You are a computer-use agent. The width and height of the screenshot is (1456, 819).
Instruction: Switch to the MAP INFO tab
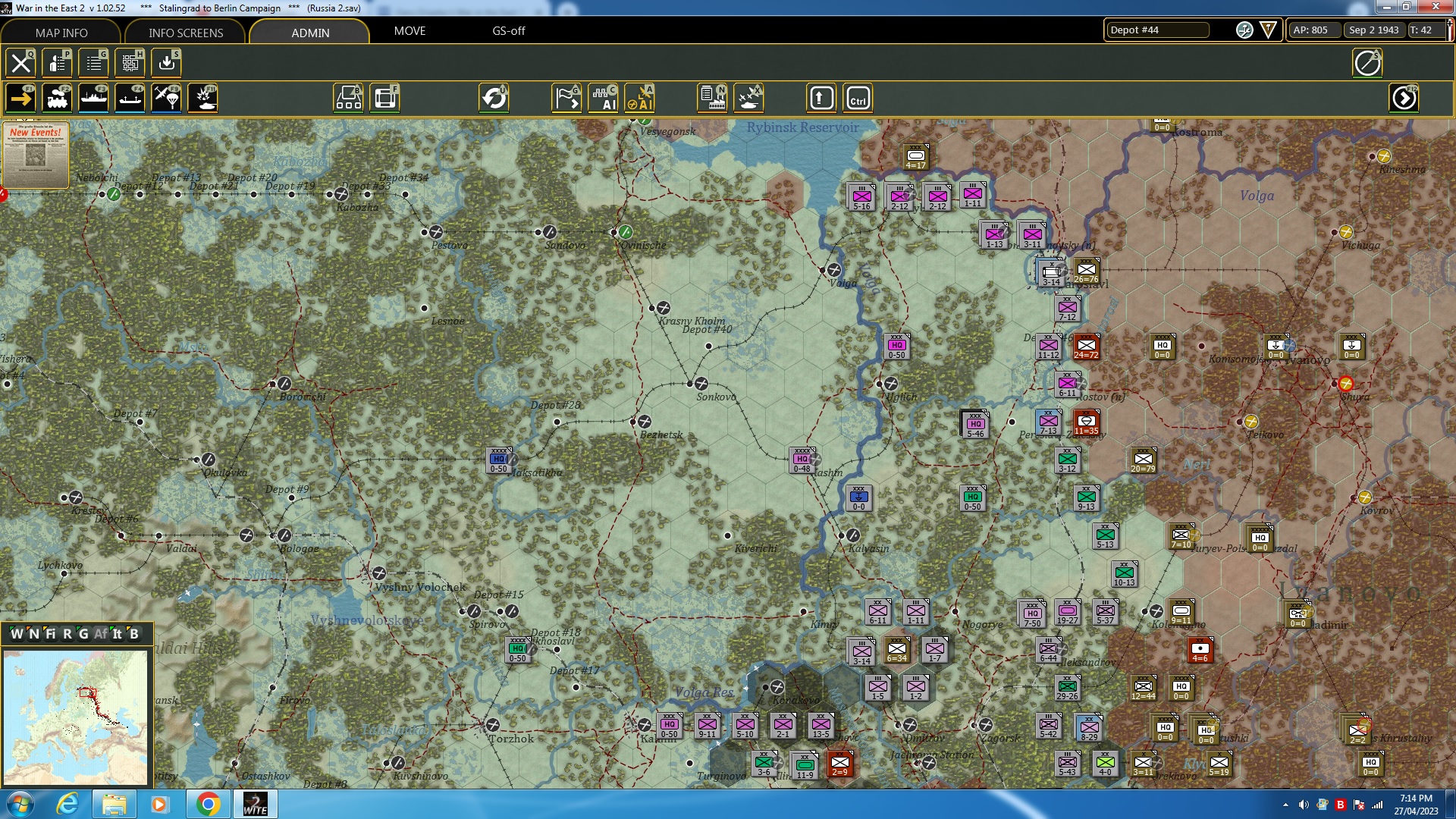(x=61, y=33)
